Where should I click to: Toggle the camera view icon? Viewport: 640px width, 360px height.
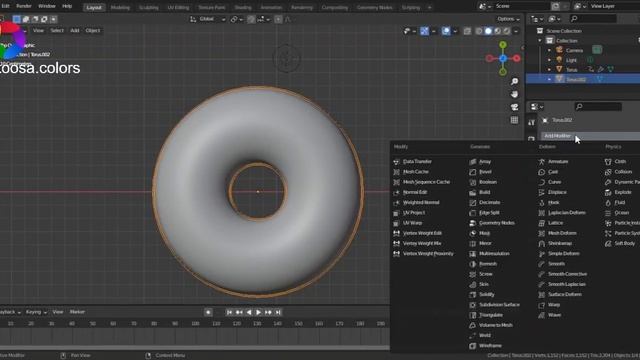click(514, 107)
